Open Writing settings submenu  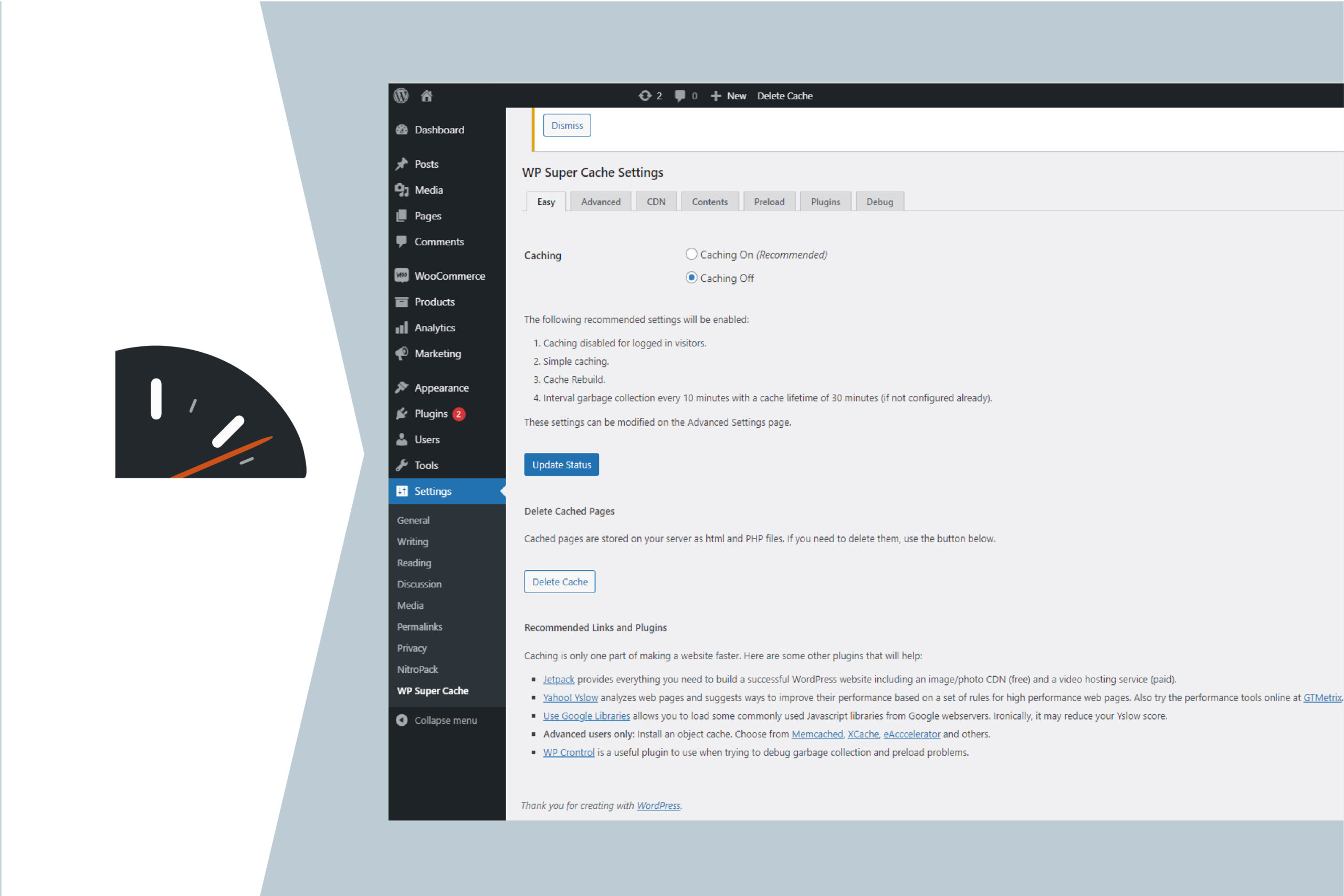point(413,541)
